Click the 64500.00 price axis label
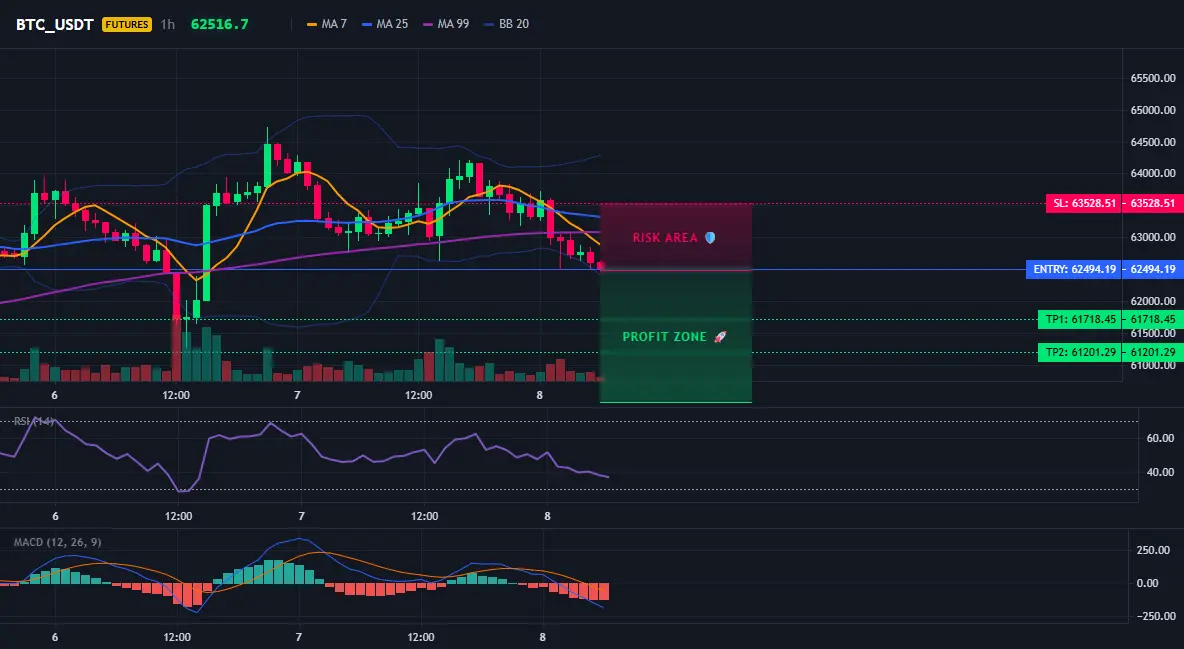The height and width of the screenshot is (649, 1184). pos(1153,142)
